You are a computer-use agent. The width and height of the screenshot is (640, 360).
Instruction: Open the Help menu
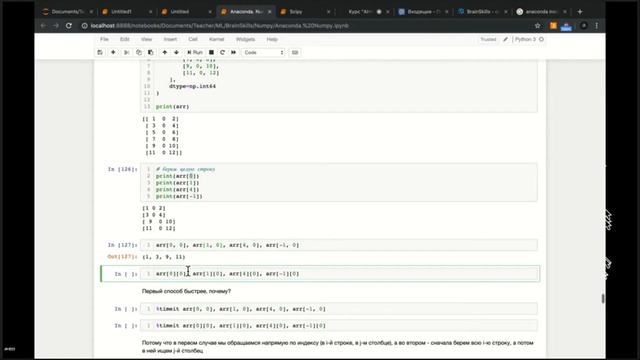(x=272, y=39)
